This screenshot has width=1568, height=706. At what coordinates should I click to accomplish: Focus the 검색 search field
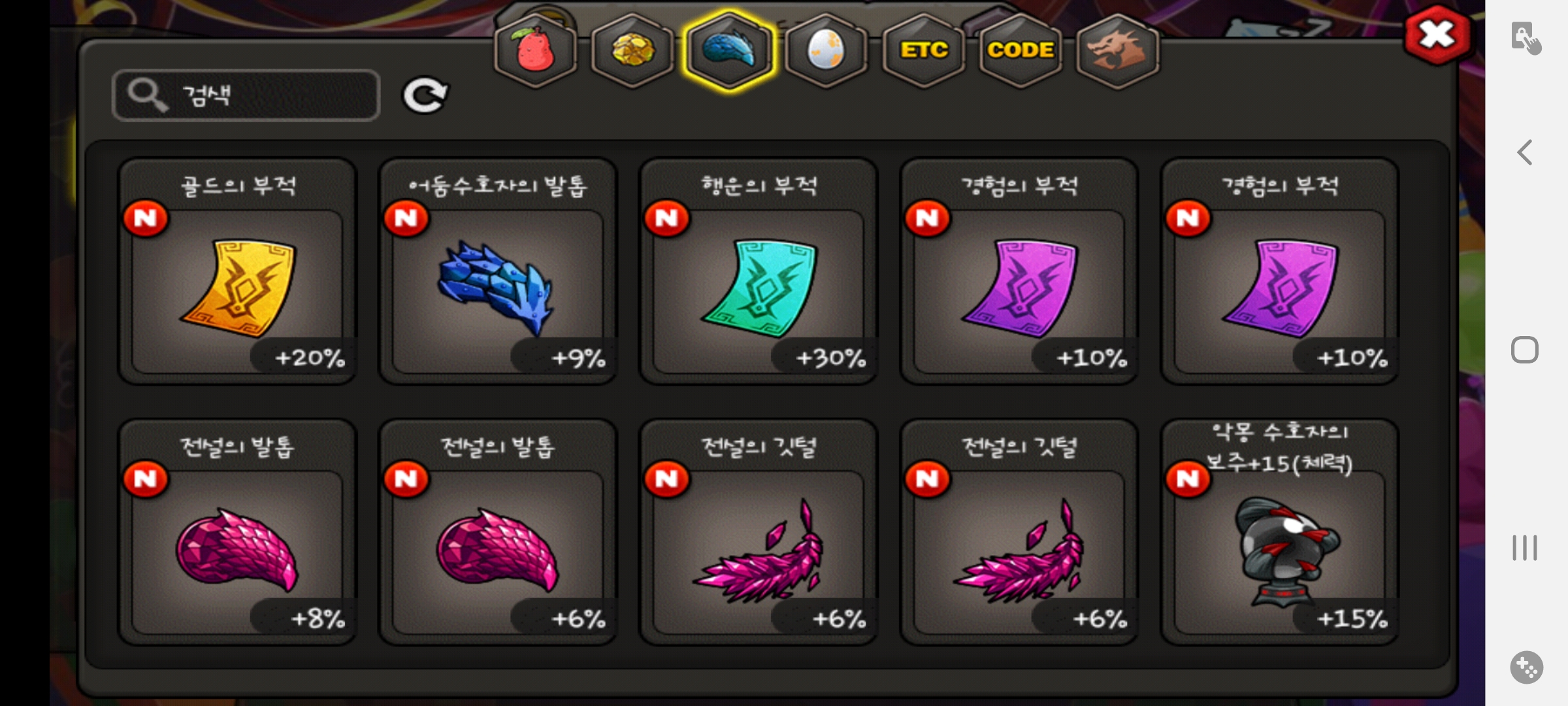tap(246, 95)
